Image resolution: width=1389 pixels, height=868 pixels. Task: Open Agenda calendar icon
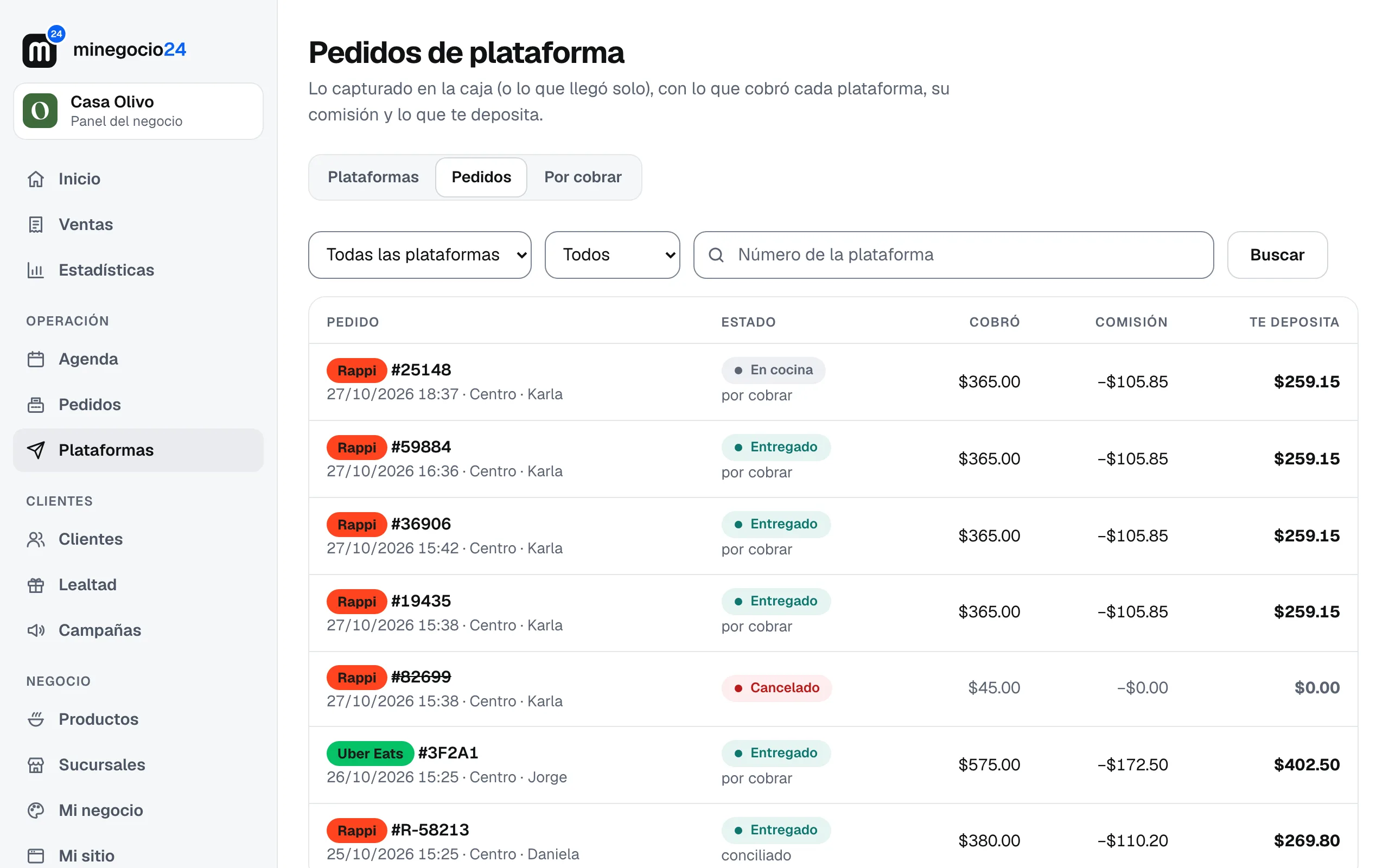pyautogui.click(x=36, y=359)
